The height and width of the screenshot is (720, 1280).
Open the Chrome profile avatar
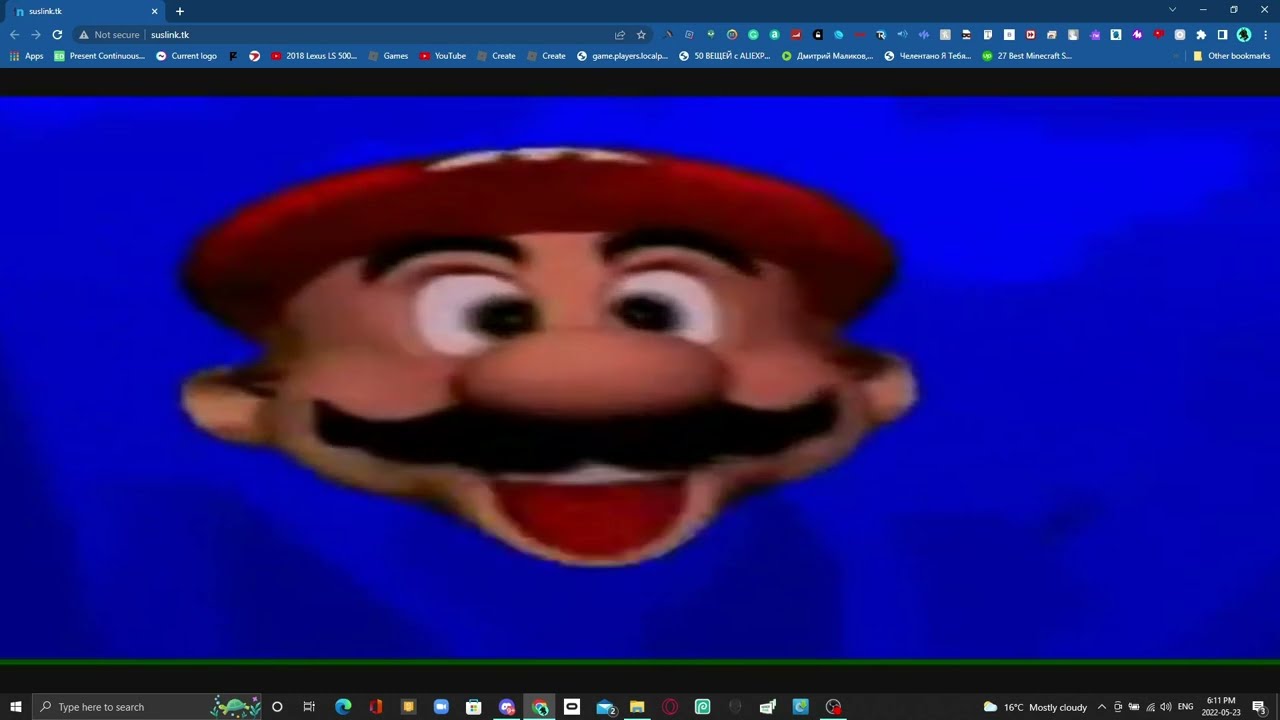pyautogui.click(x=1244, y=34)
